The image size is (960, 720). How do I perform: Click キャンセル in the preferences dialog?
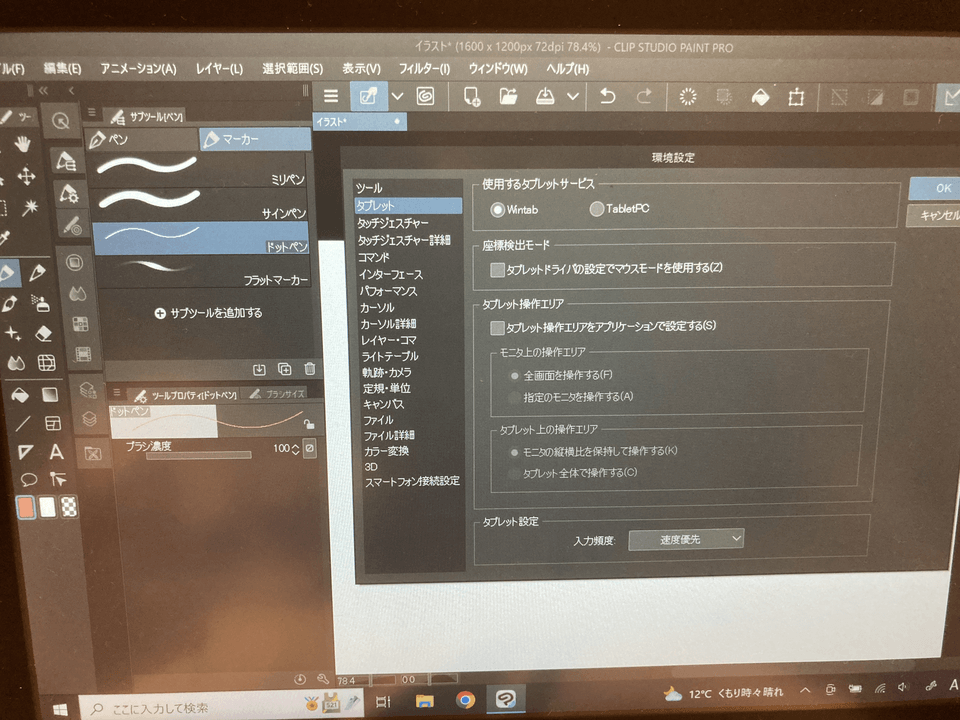[934, 215]
